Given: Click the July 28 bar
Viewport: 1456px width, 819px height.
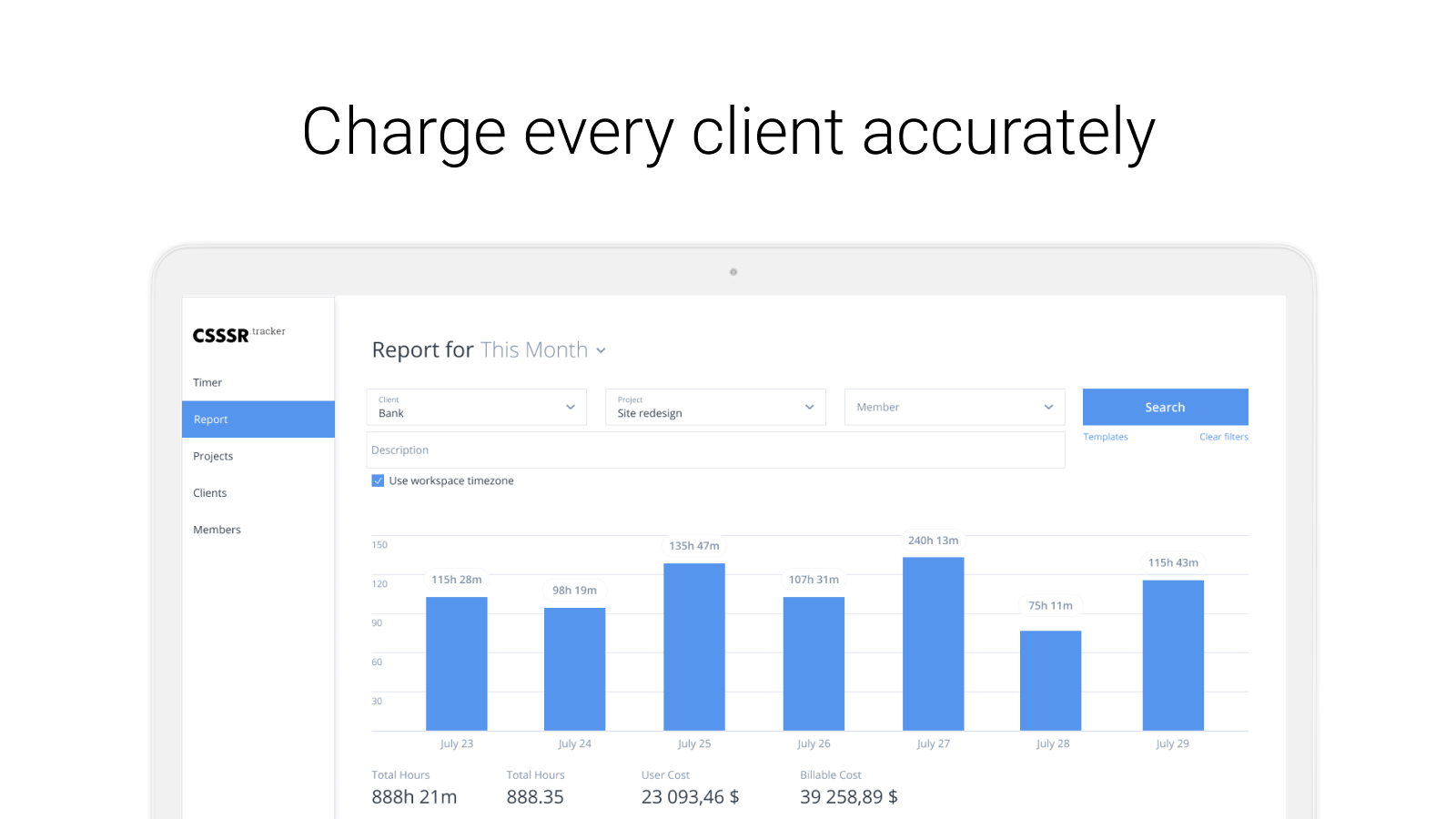Looking at the screenshot, I should tap(1051, 681).
